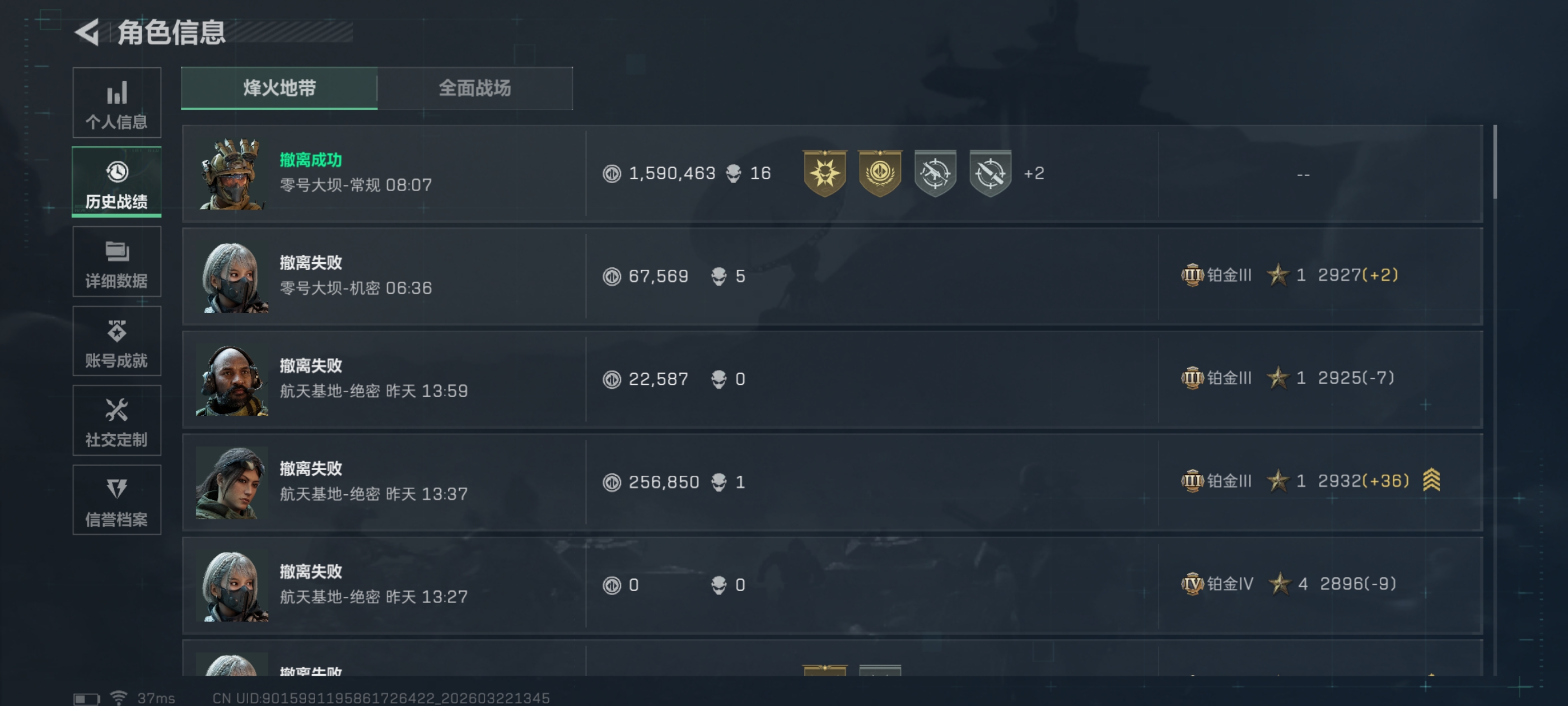This screenshot has width=1568, height=706.
Task: Switch to the 烽火地带 tab
Action: pyautogui.click(x=279, y=88)
